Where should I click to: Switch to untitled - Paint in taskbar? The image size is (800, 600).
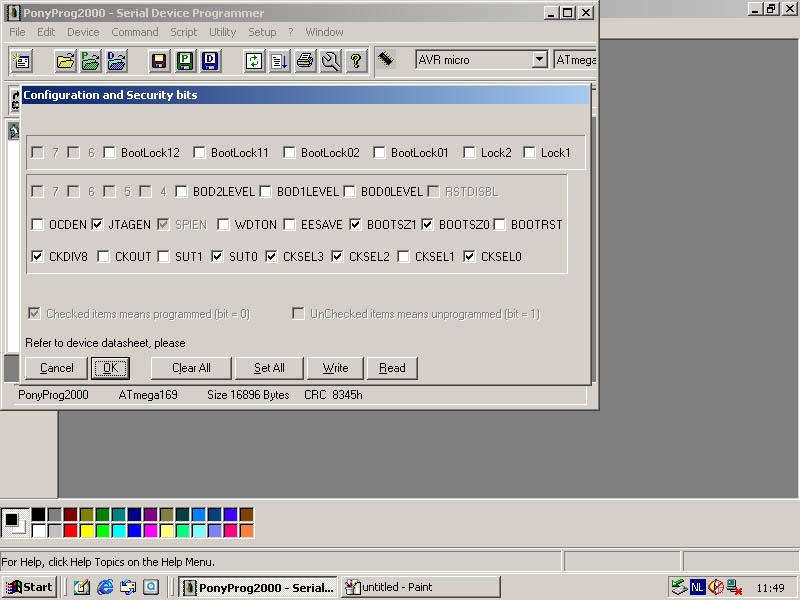pos(420,587)
